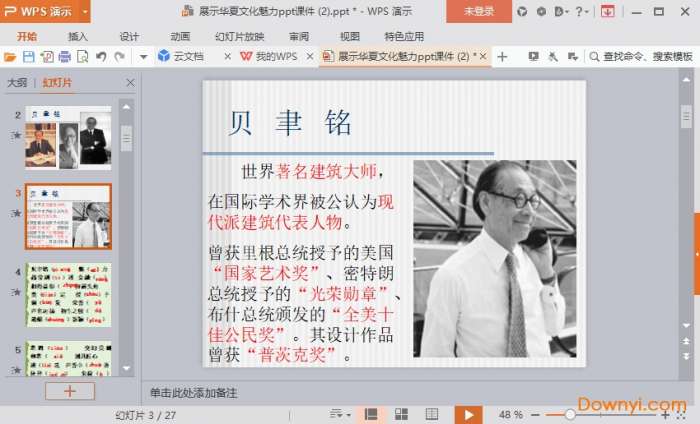Click the animation star under slide 3
This screenshot has height=424, width=700.
tap(17, 213)
